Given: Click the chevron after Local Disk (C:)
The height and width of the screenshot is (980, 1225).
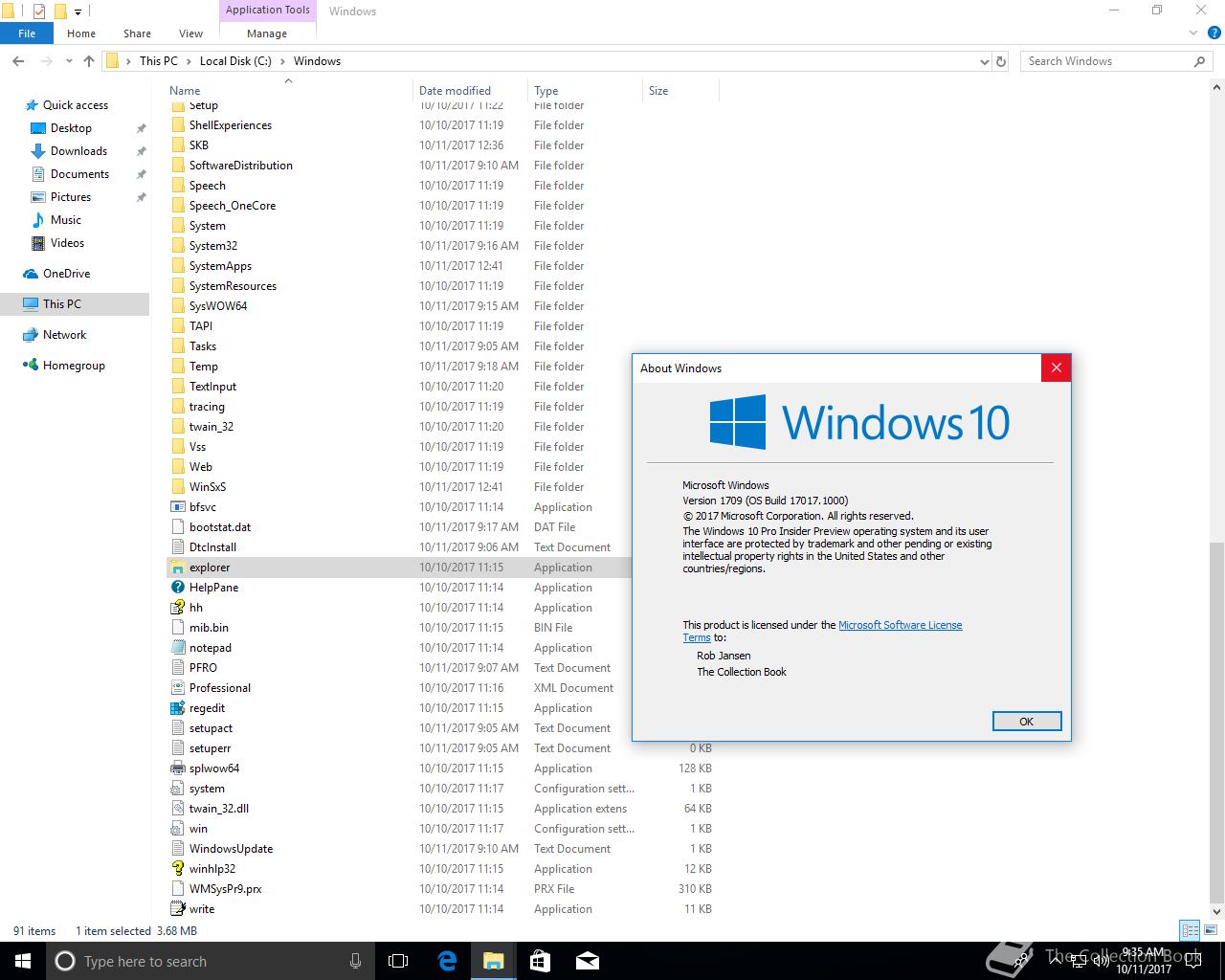Looking at the screenshot, I should [282, 61].
